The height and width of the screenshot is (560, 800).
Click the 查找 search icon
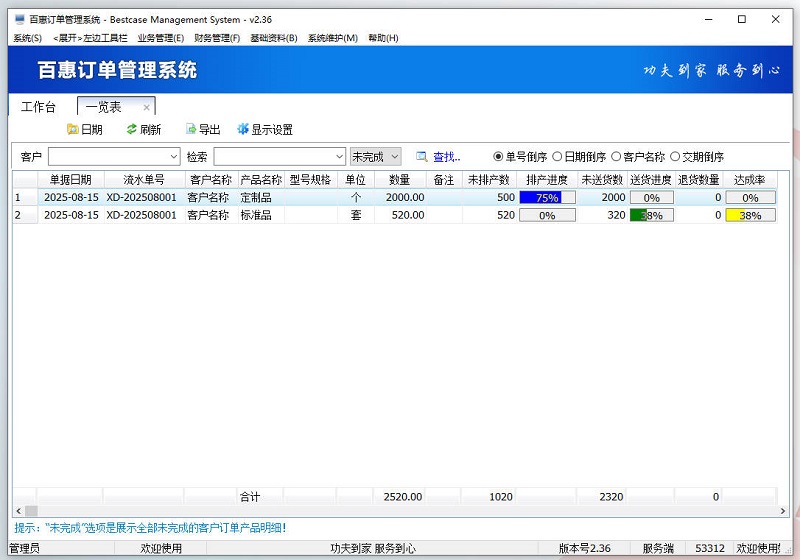pyautogui.click(x=422, y=157)
